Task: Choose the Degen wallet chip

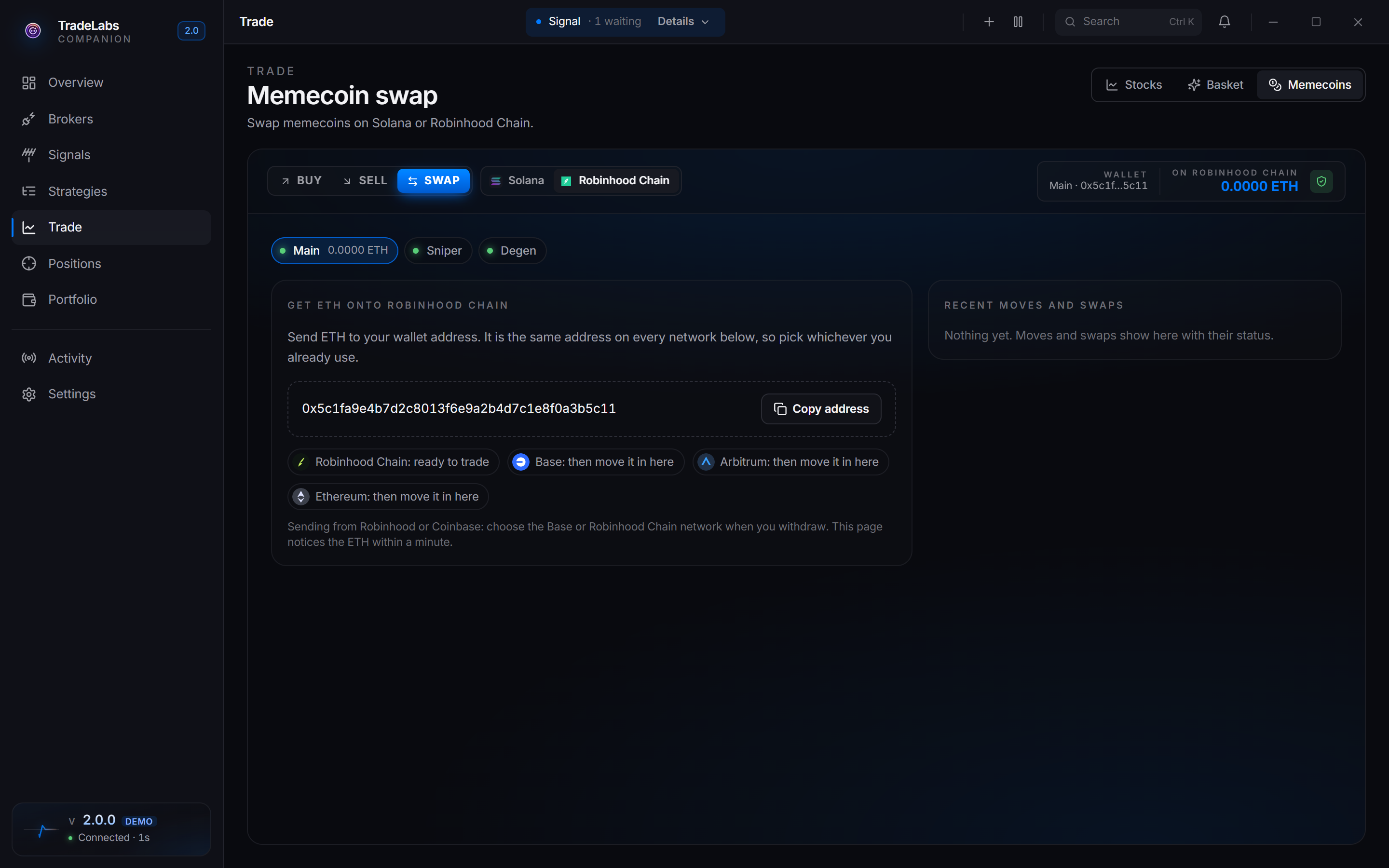Action: point(512,251)
